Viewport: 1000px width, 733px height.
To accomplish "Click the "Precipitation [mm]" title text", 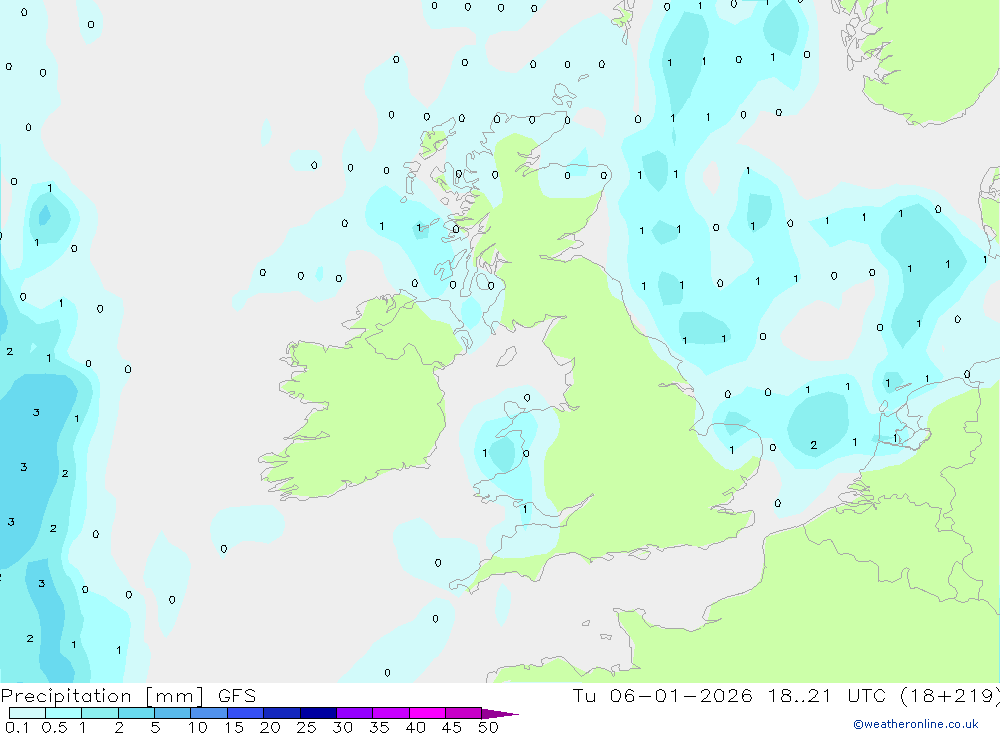I will coord(102,696).
